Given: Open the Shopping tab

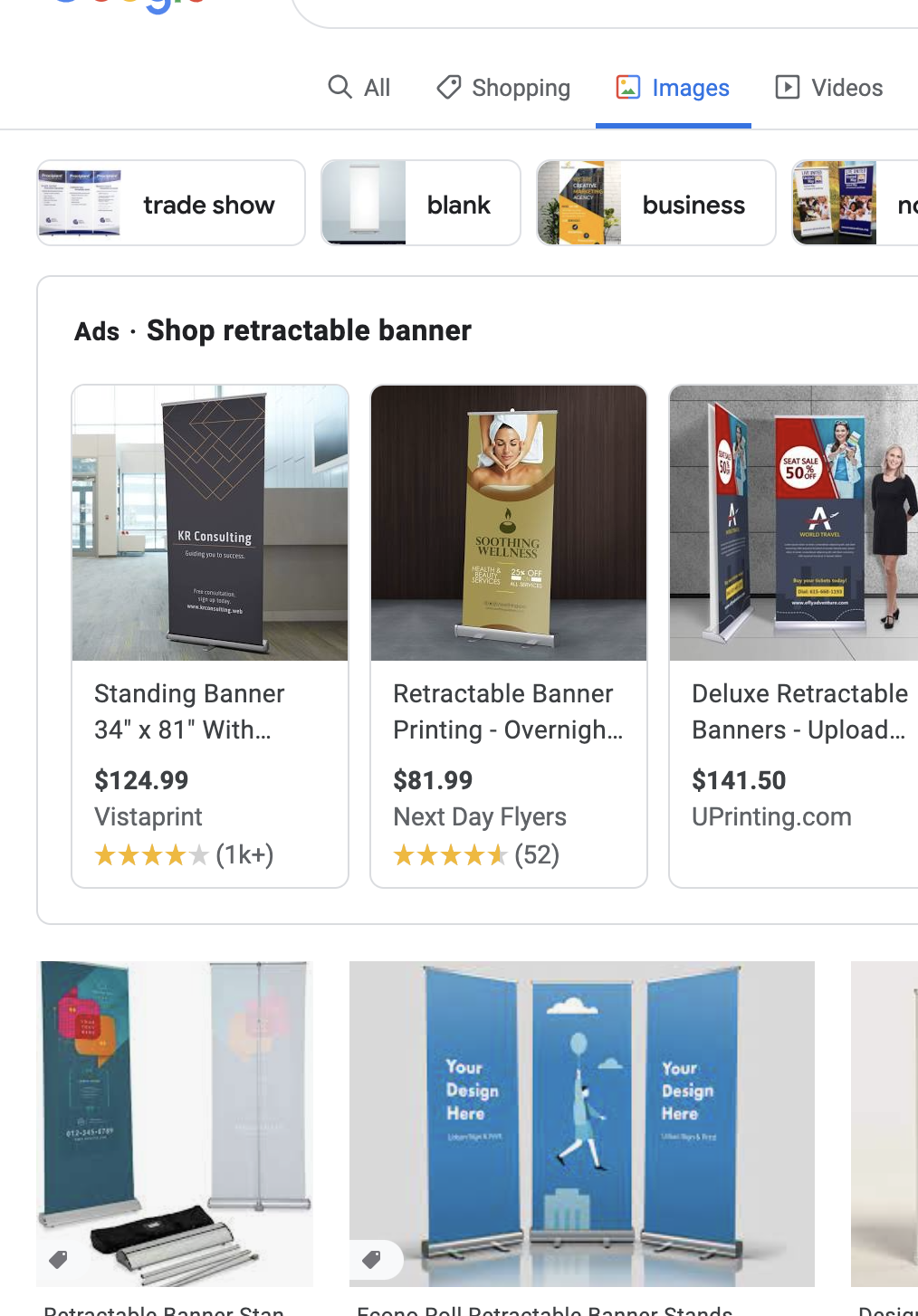Looking at the screenshot, I should point(503,88).
